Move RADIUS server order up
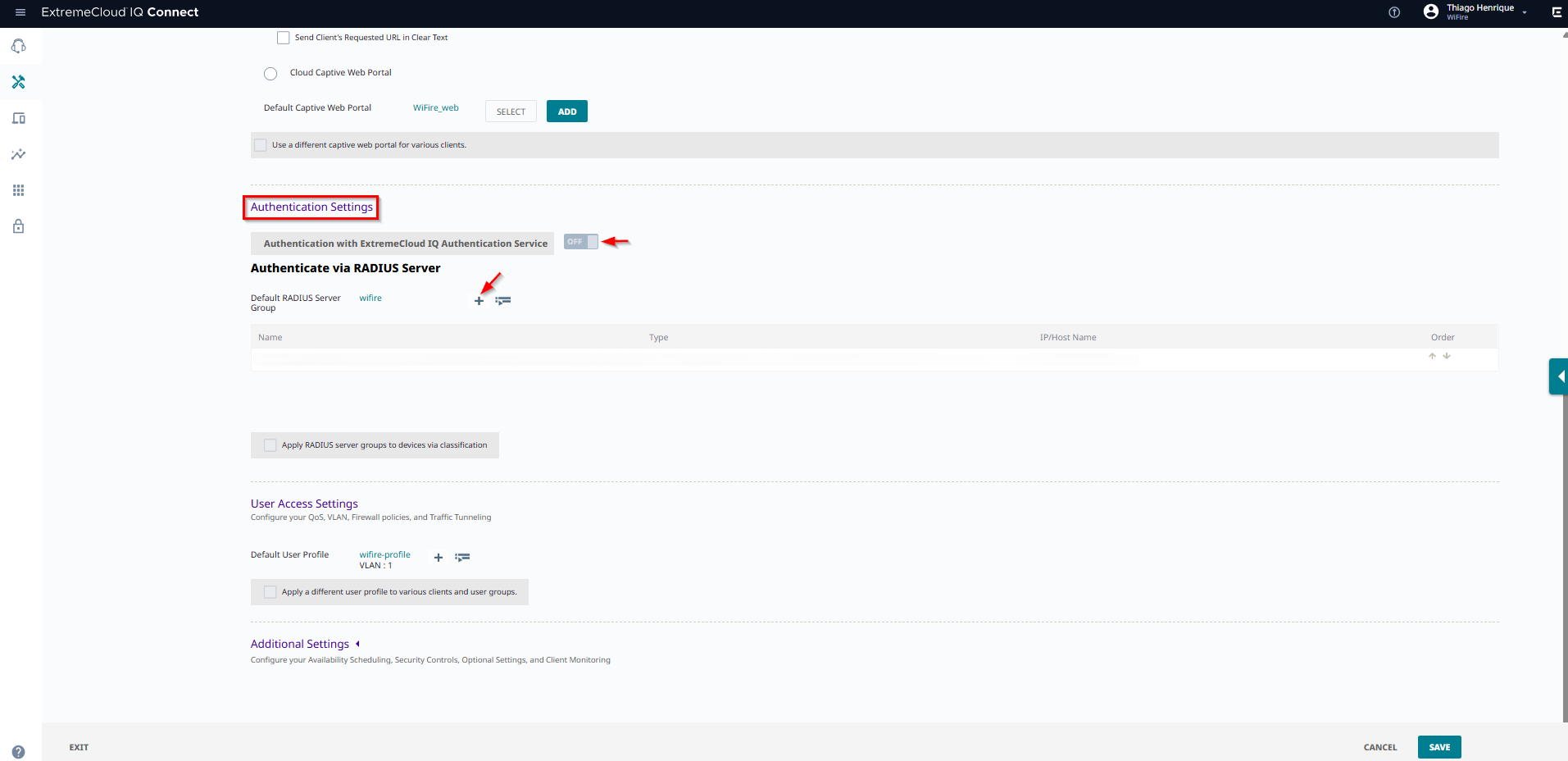The width and height of the screenshot is (1568, 761). pos(1433,356)
